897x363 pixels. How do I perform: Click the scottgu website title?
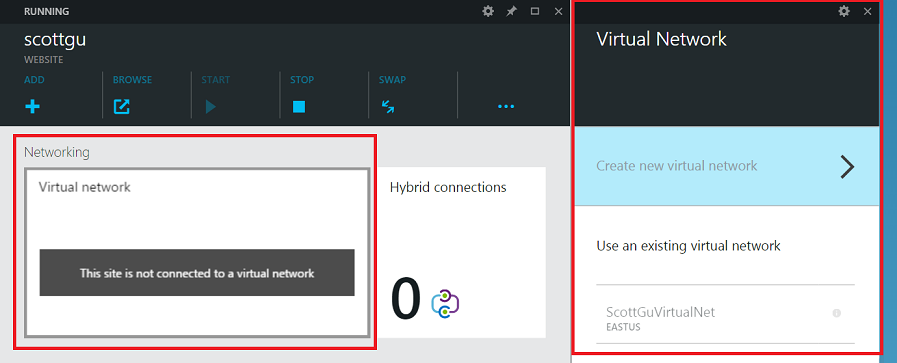[55, 40]
